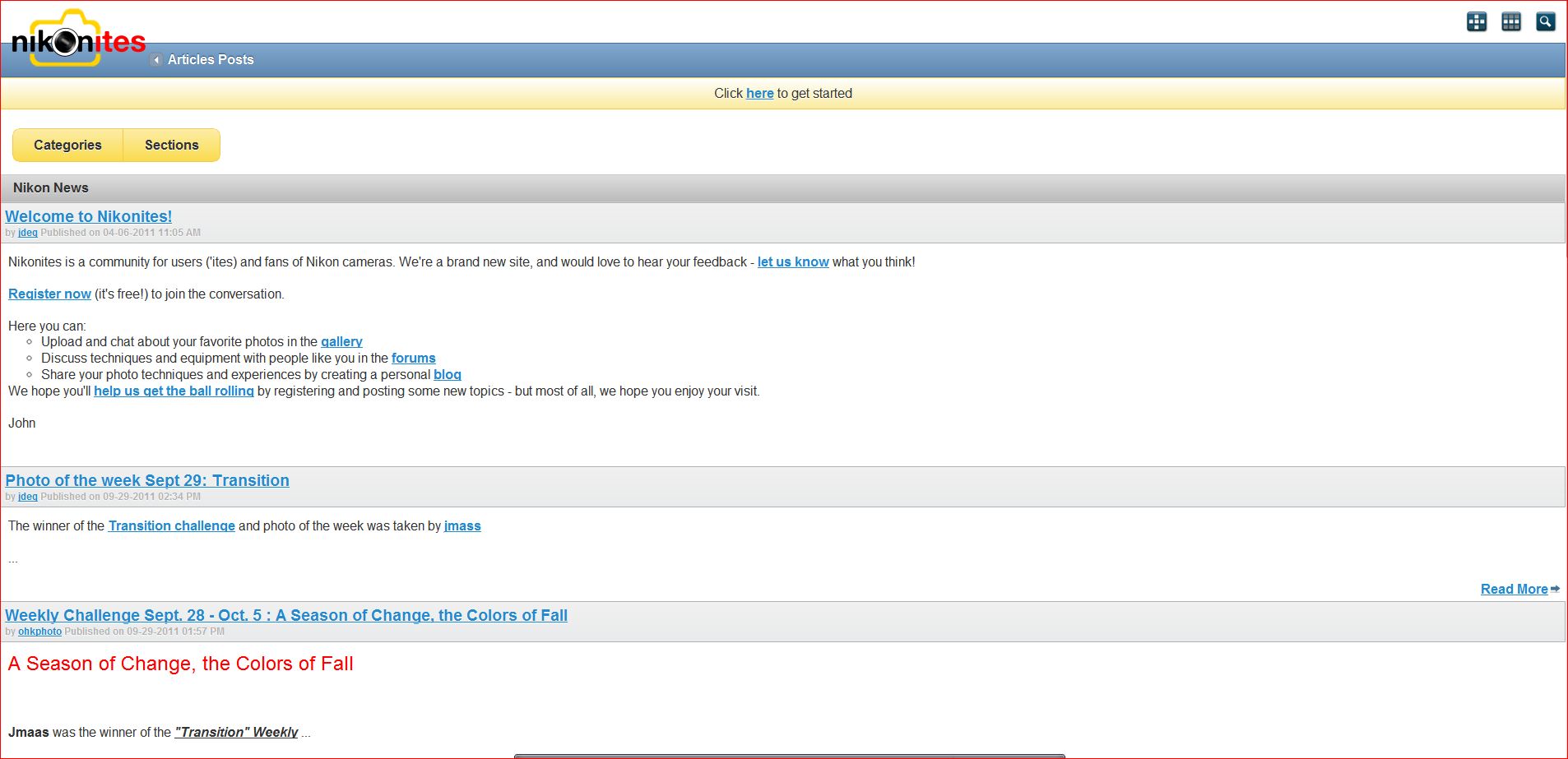
Task: Switch to the Sections tab
Action: click(x=171, y=145)
